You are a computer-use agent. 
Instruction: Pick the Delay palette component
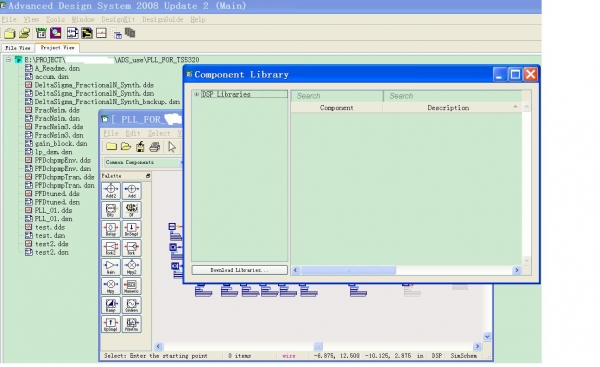pos(111,228)
